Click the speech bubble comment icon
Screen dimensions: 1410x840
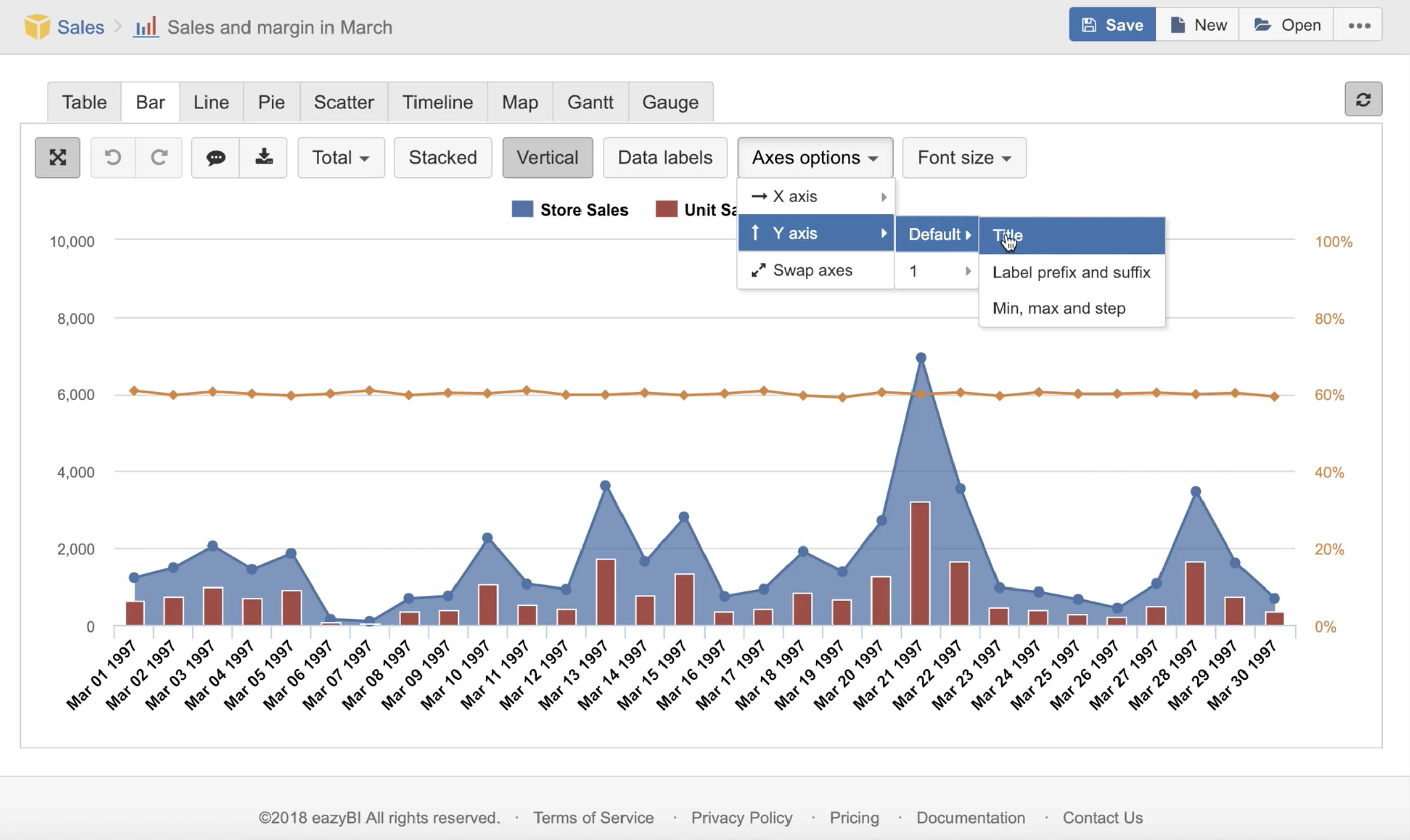point(216,157)
